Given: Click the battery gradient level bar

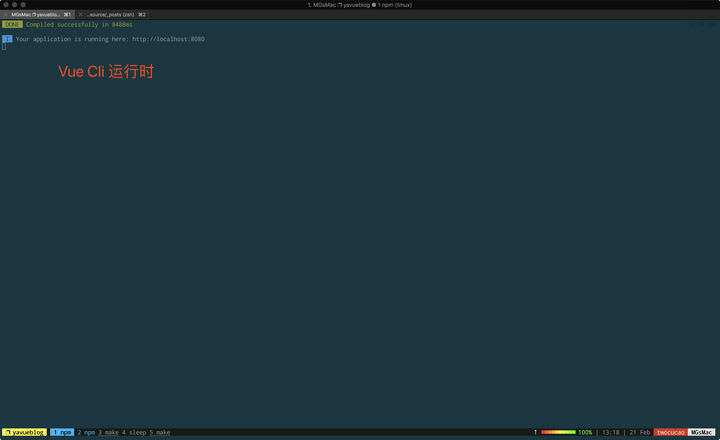Looking at the screenshot, I should pos(558,432).
